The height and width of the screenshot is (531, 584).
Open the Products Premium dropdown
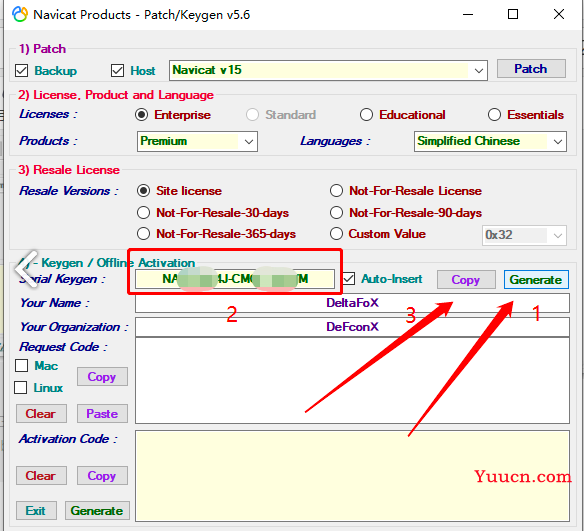coord(197,142)
